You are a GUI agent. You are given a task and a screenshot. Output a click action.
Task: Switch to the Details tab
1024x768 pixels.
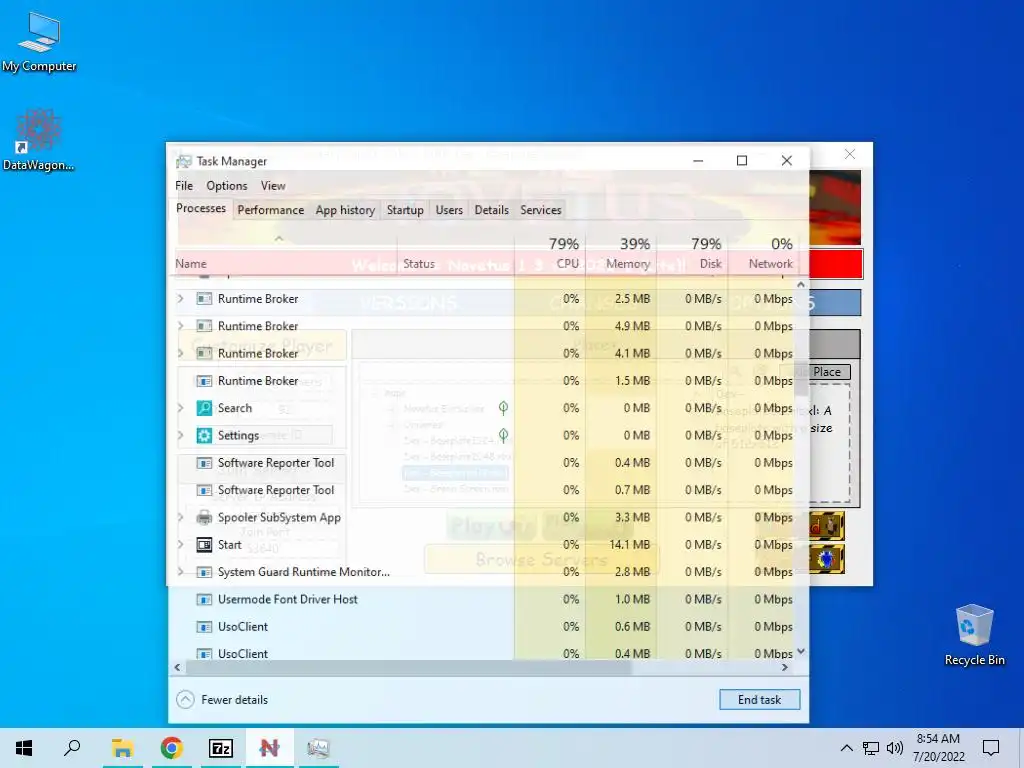tap(491, 210)
